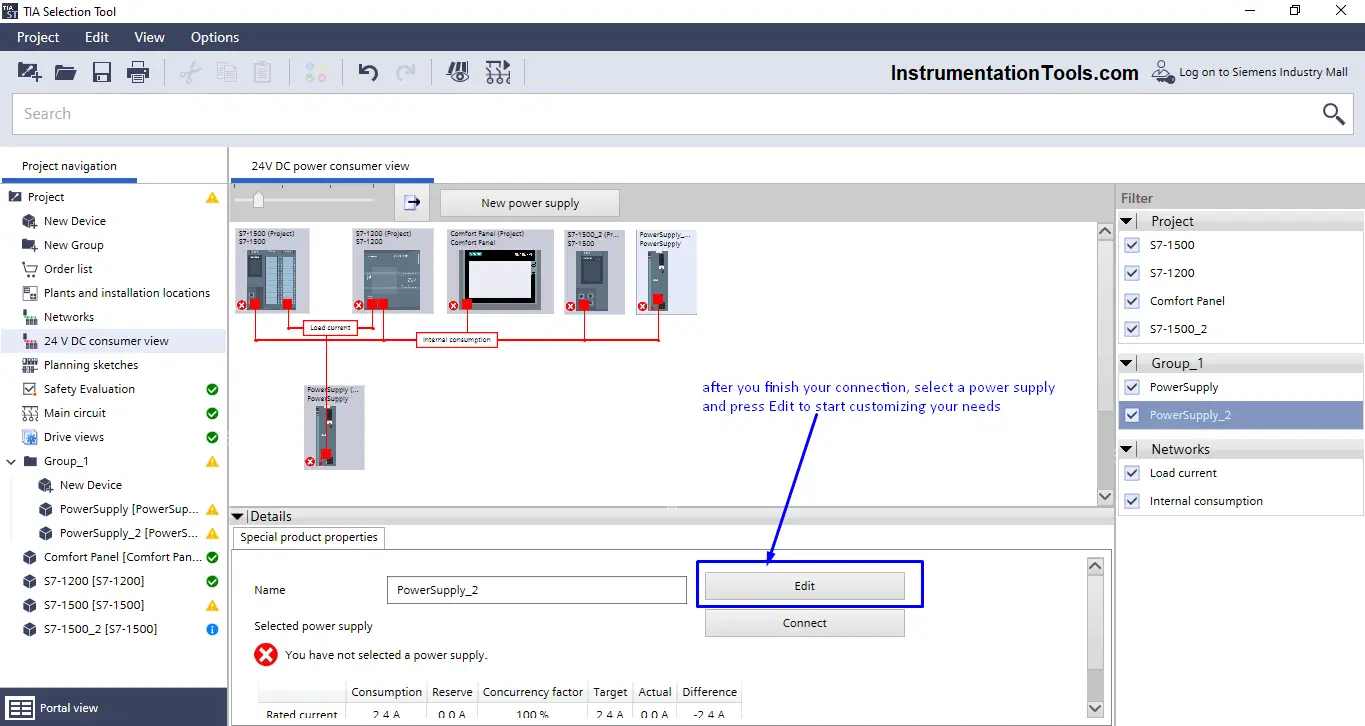This screenshot has width=1365, height=726.
Task: Open the binoculars view toolbar icon
Action: [458, 72]
